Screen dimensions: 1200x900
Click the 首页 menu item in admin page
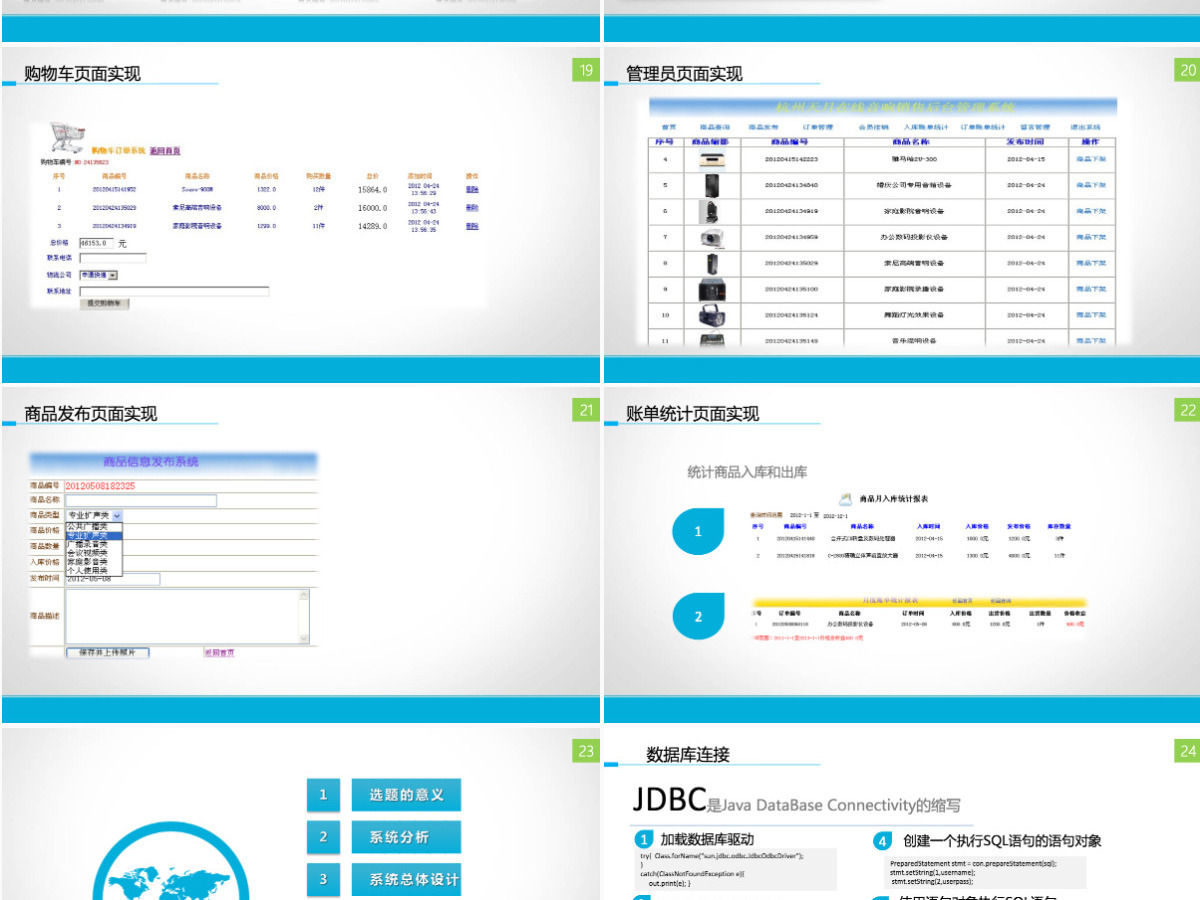pyautogui.click(x=669, y=128)
